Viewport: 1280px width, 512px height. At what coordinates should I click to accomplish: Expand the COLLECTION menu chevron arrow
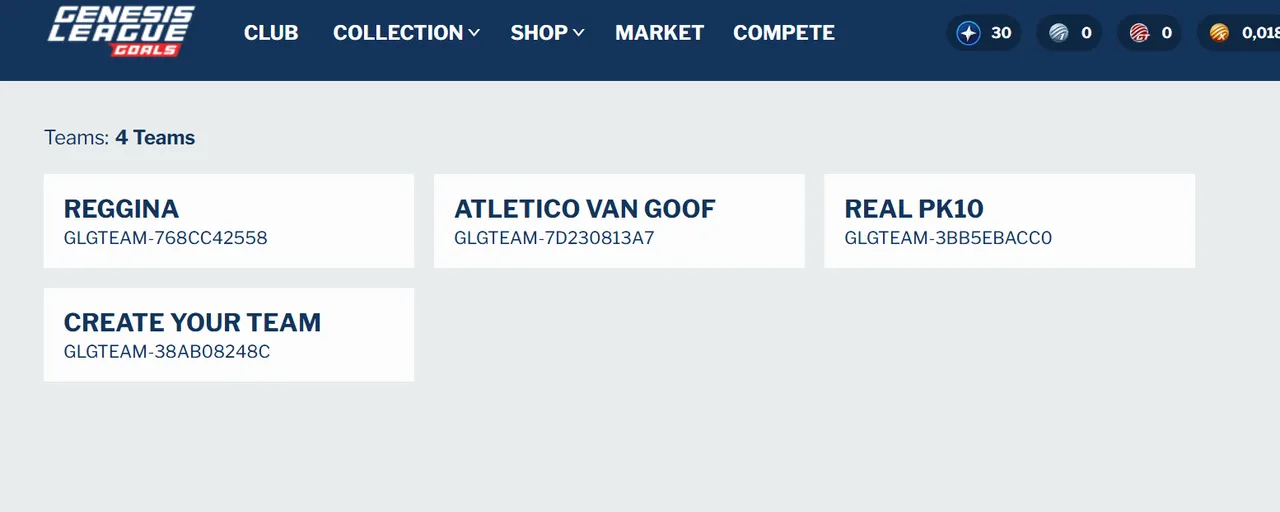click(x=474, y=33)
